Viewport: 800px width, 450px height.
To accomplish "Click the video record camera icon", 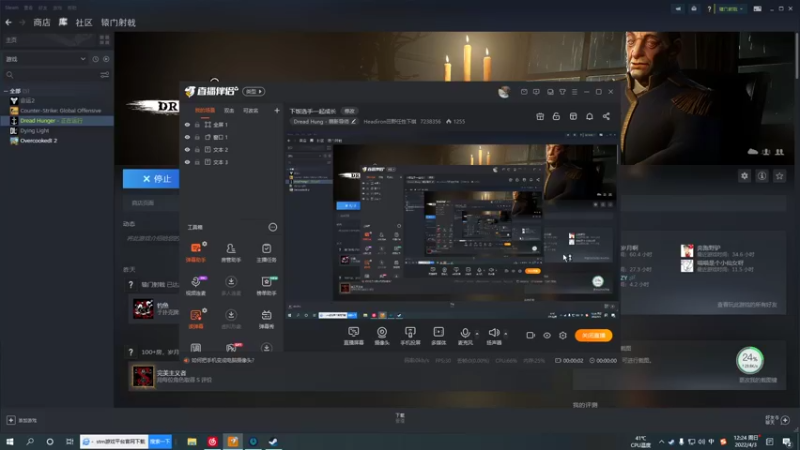I will tap(531, 335).
